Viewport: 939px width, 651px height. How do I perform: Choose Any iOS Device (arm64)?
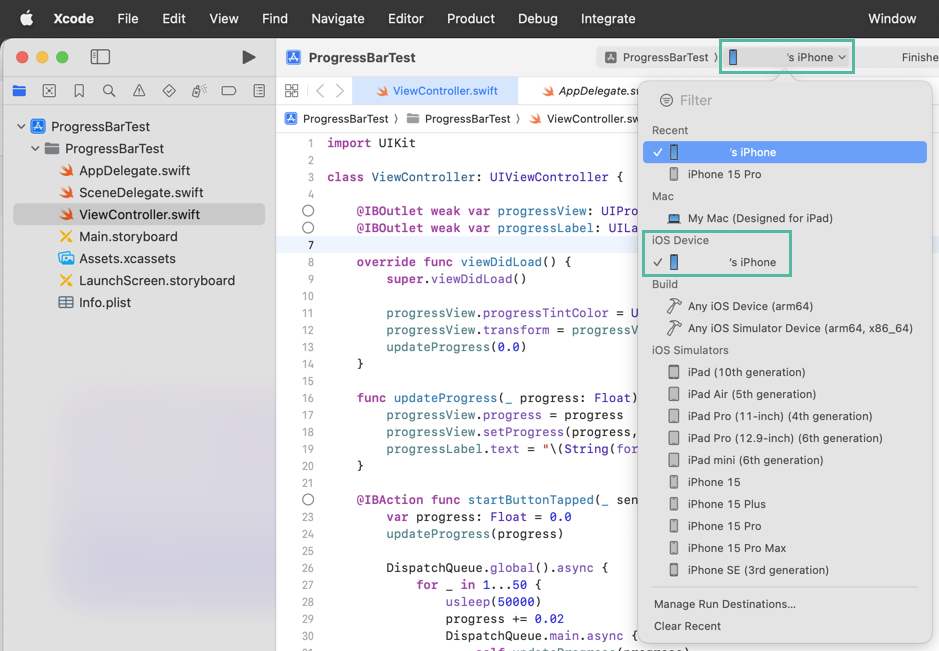[x=784, y=306]
